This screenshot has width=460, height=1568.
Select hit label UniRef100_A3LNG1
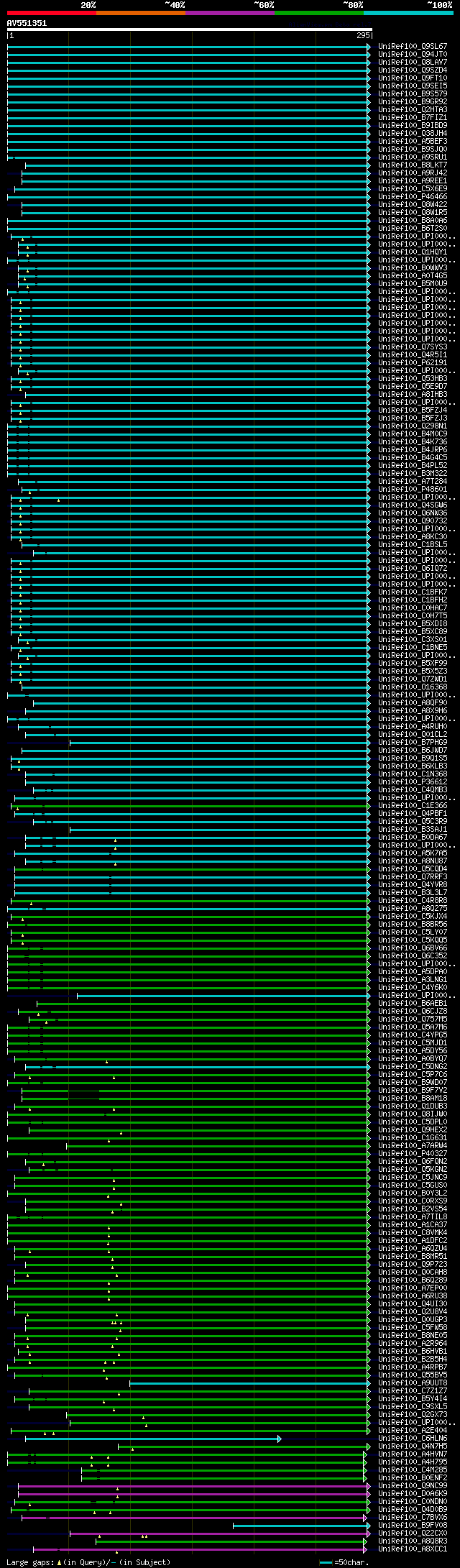pyautogui.click(x=413, y=980)
